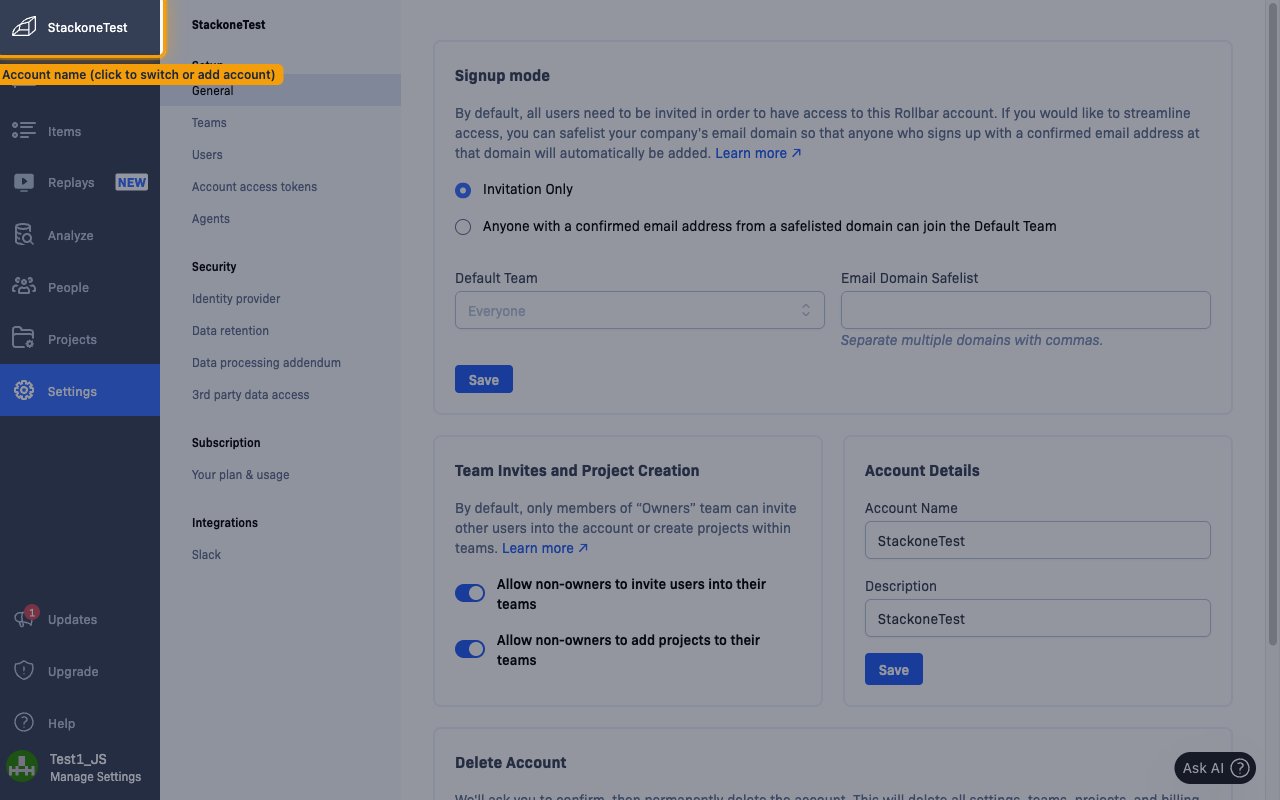
Task: Click the Analyze database icon
Action: 24,235
